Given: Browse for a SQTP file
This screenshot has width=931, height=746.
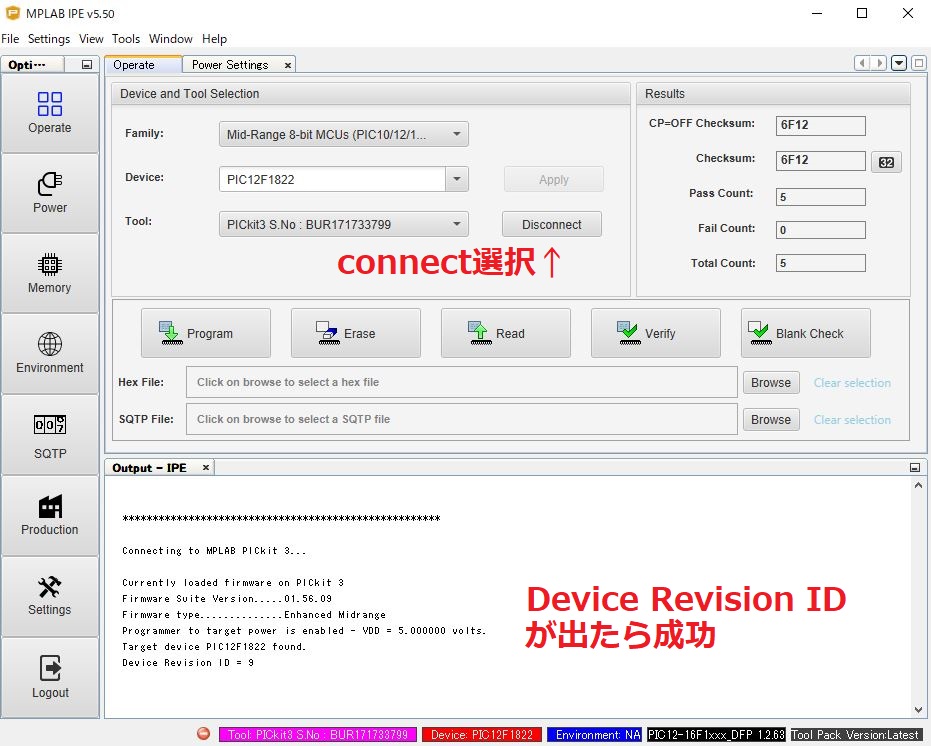Looking at the screenshot, I should (x=771, y=419).
